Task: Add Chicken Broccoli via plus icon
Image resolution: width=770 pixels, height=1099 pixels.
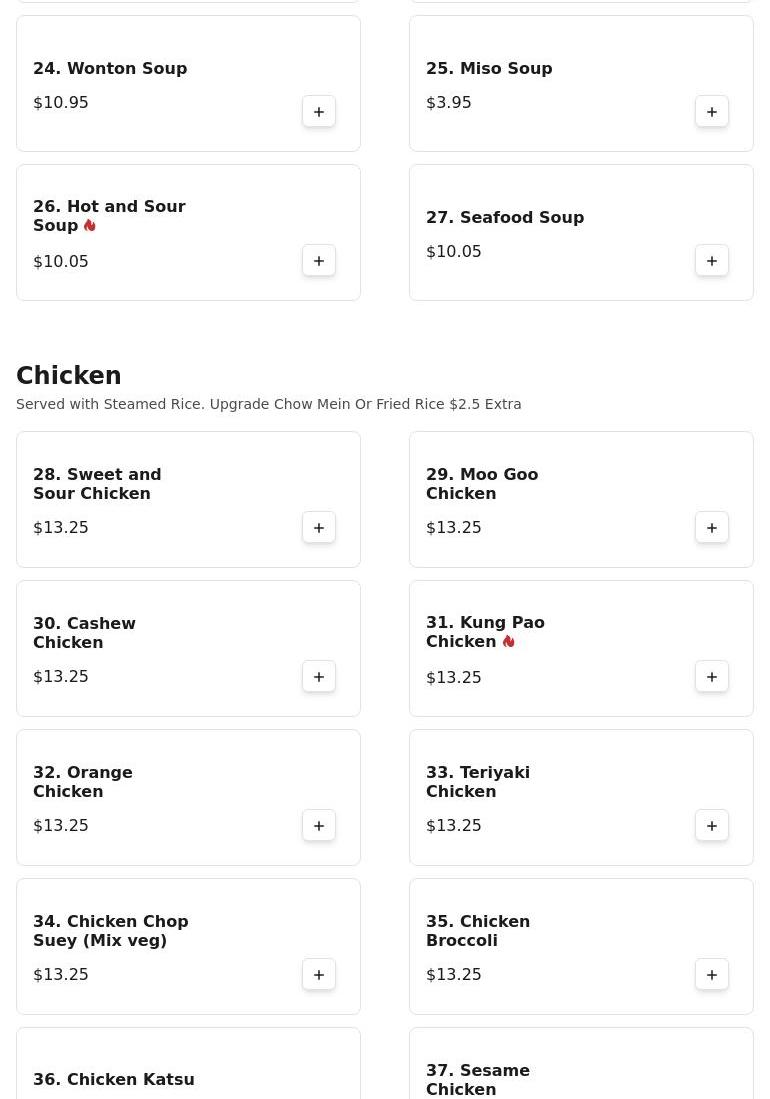Action: 712,975
